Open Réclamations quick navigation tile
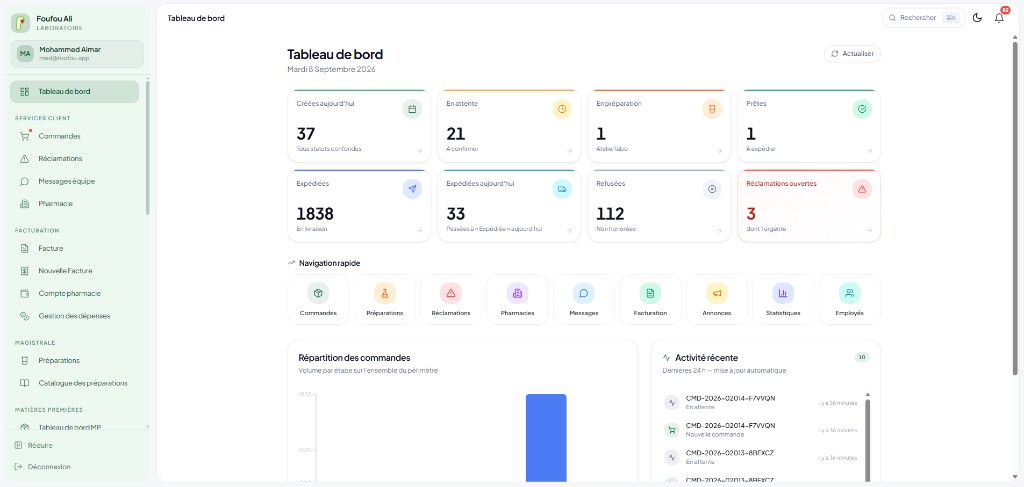The width and height of the screenshot is (1024, 487). coord(451,299)
